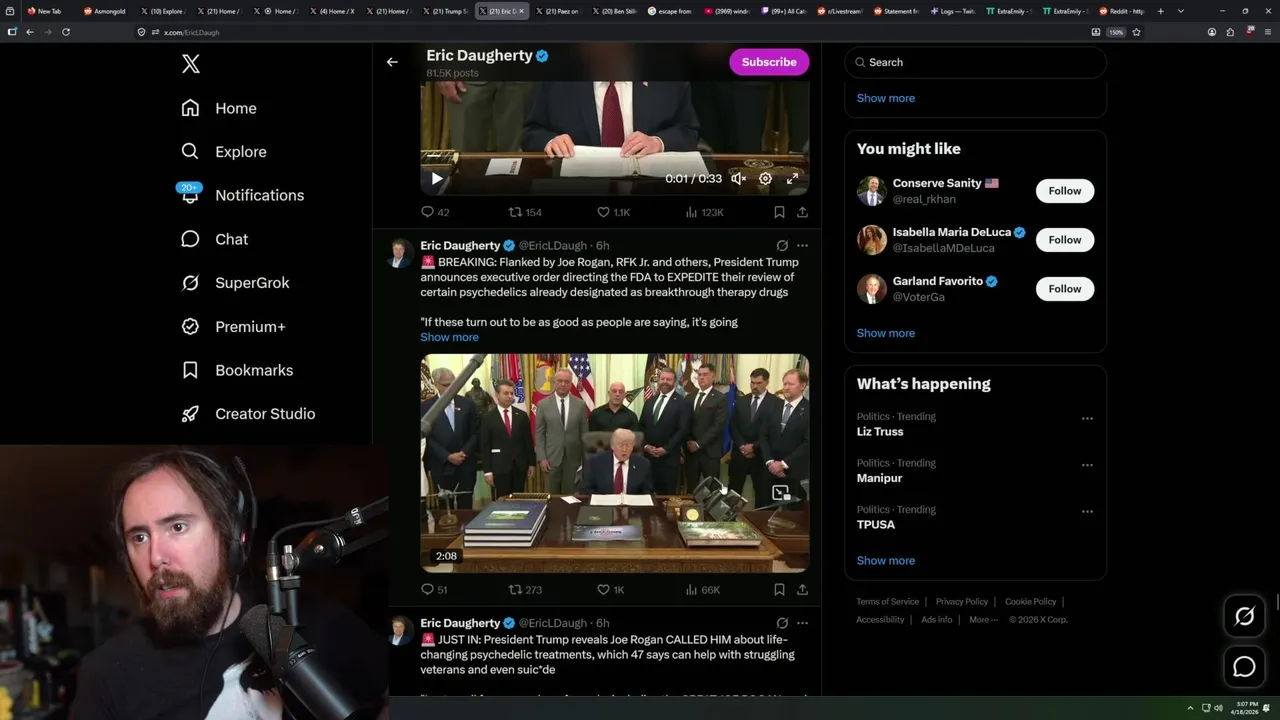Repost the post with 154 reposts
This screenshot has width=1280, height=720.
pos(526,212)
